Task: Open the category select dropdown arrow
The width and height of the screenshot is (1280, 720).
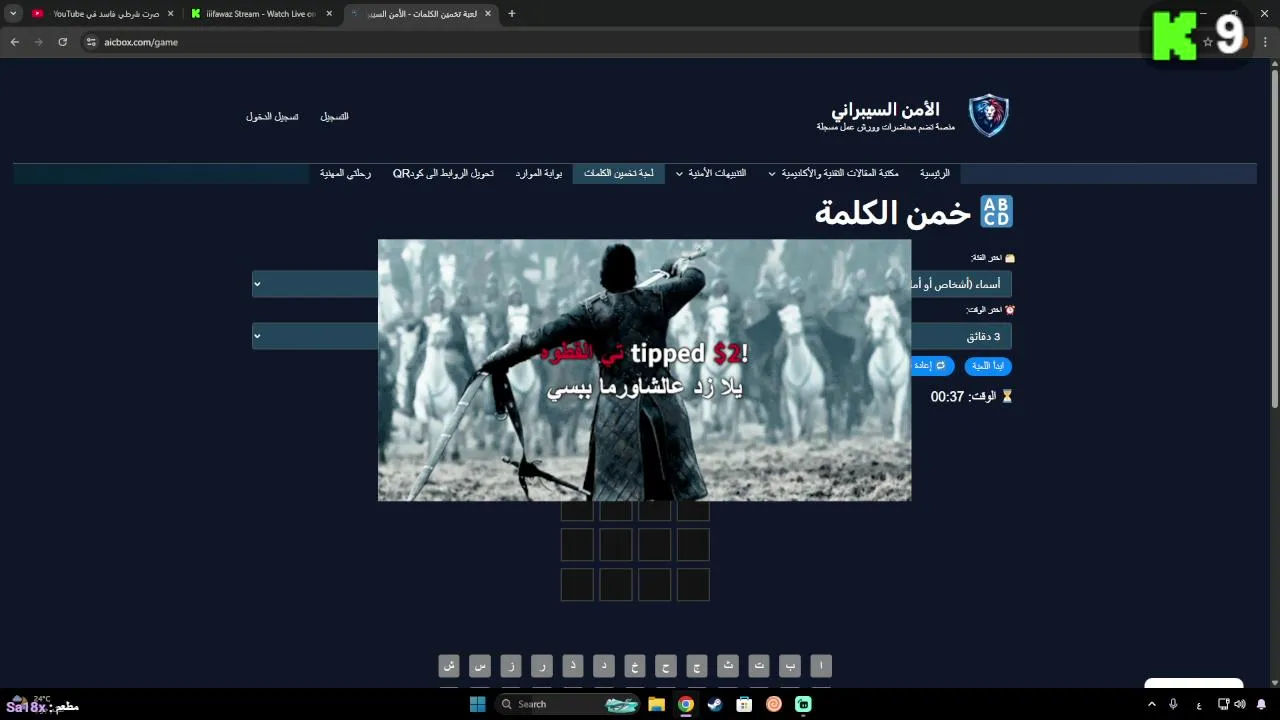Action: pyautogui.click(x=257, y=284)
